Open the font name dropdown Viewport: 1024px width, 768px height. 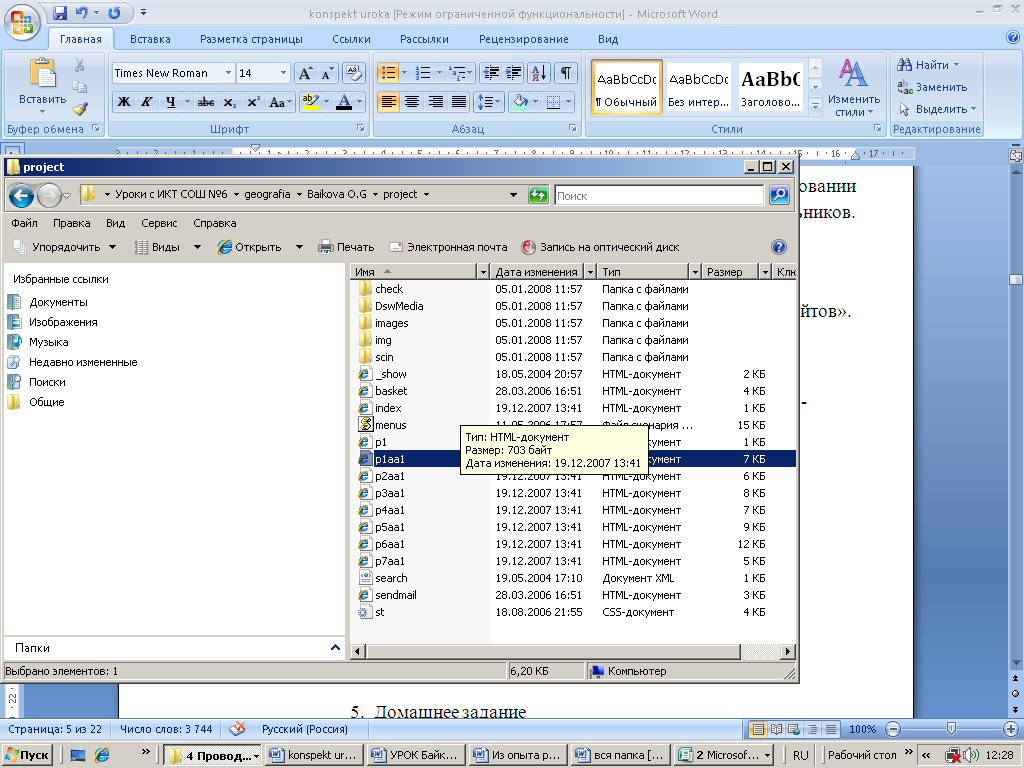pyautogui.click(x=228, y=73)
